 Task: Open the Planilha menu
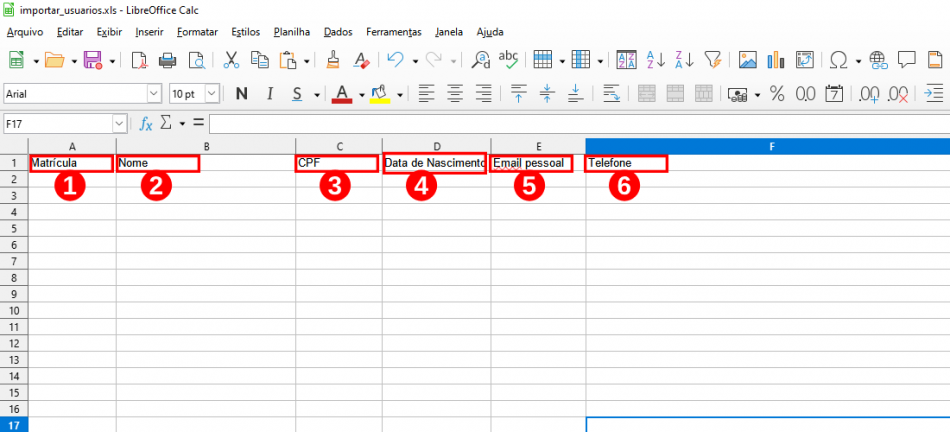click(292, 32)
